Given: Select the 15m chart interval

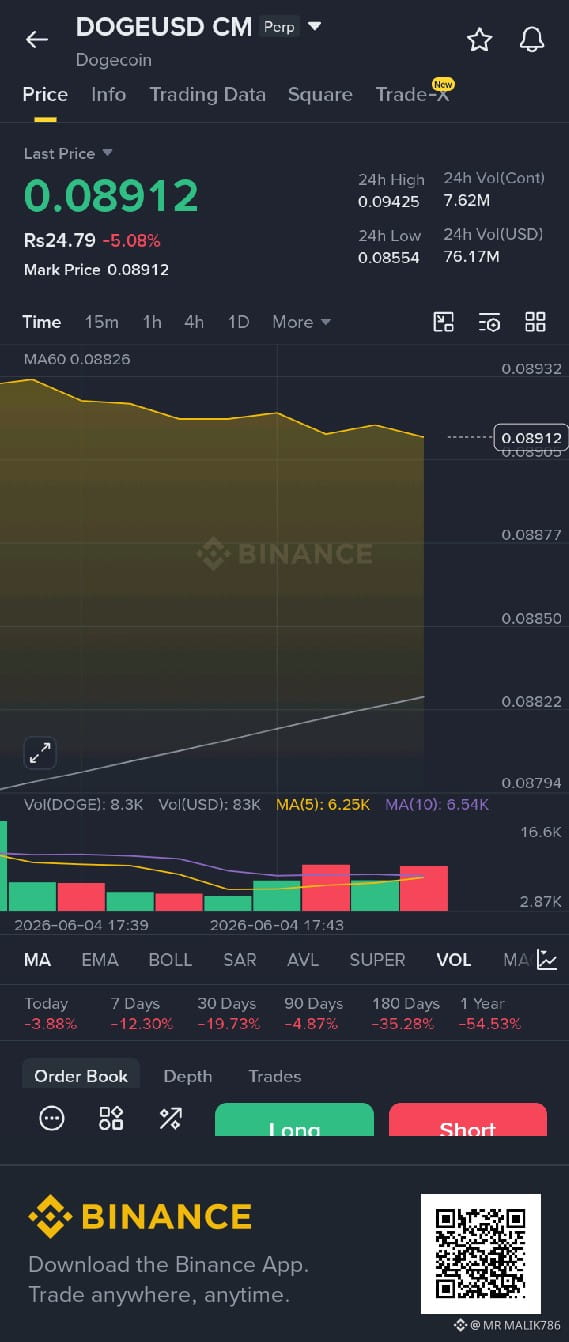Looking at the screenshot, I should [101, 321].
